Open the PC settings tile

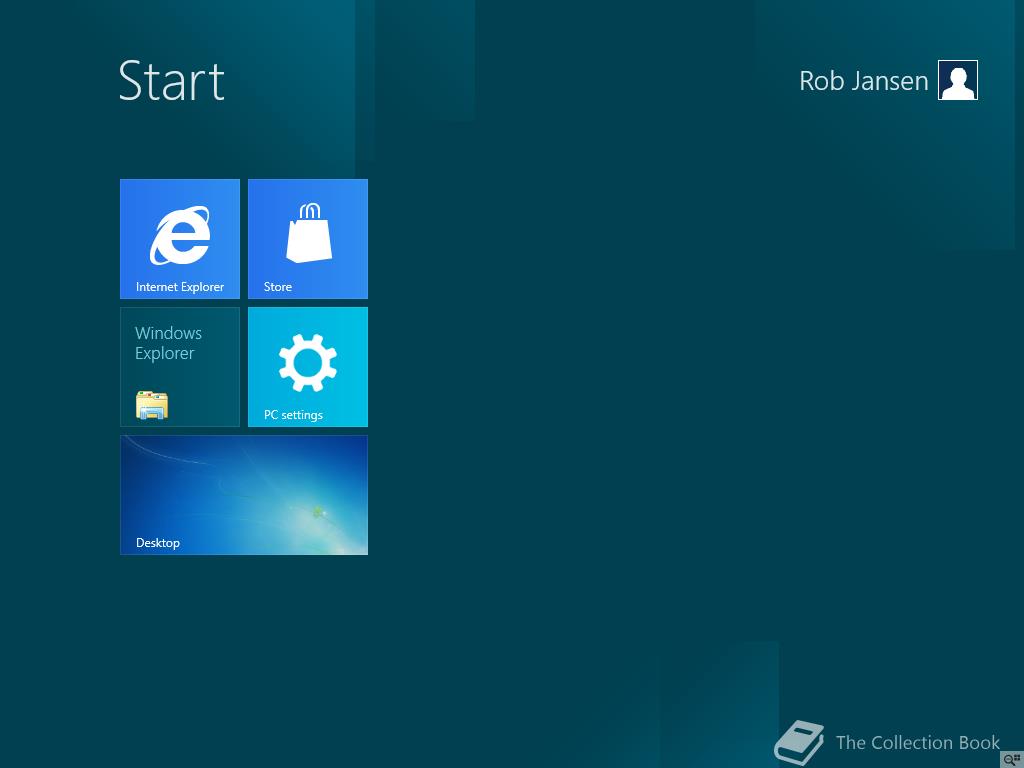pyautogui.click(x=308, y=366)
